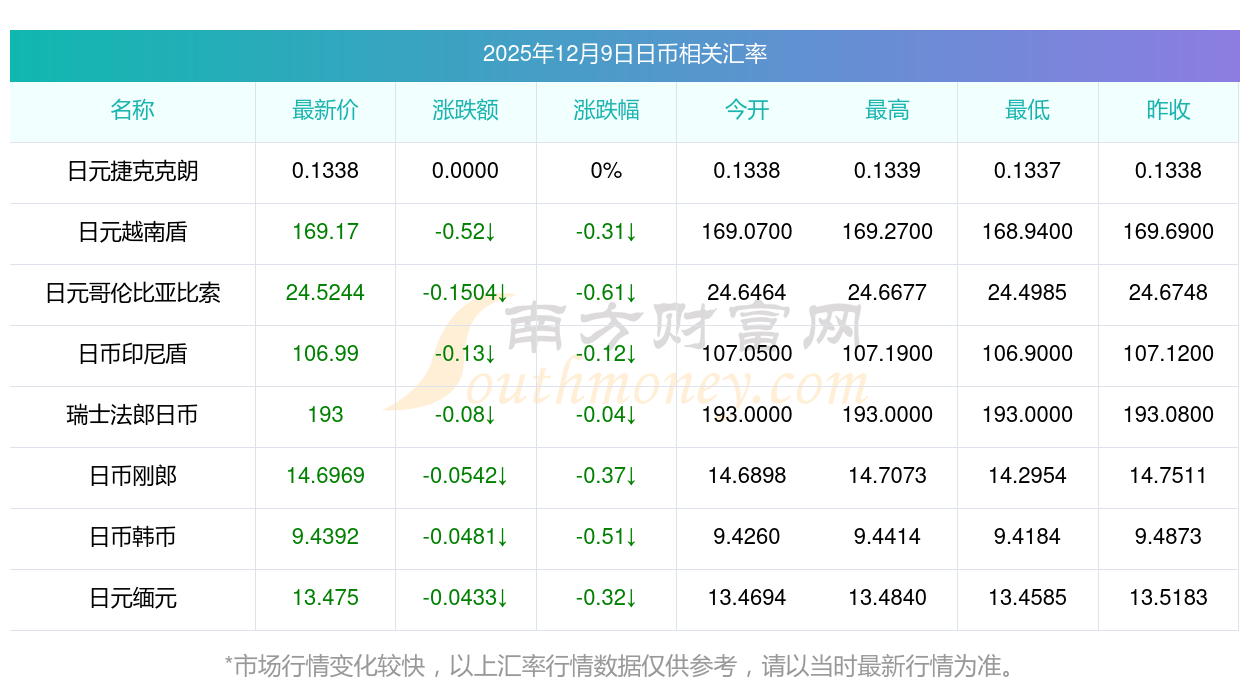1250x697 pixels.
Task: Click latest price 193 for 瑞士法郎日币
Action: point(325,415)
